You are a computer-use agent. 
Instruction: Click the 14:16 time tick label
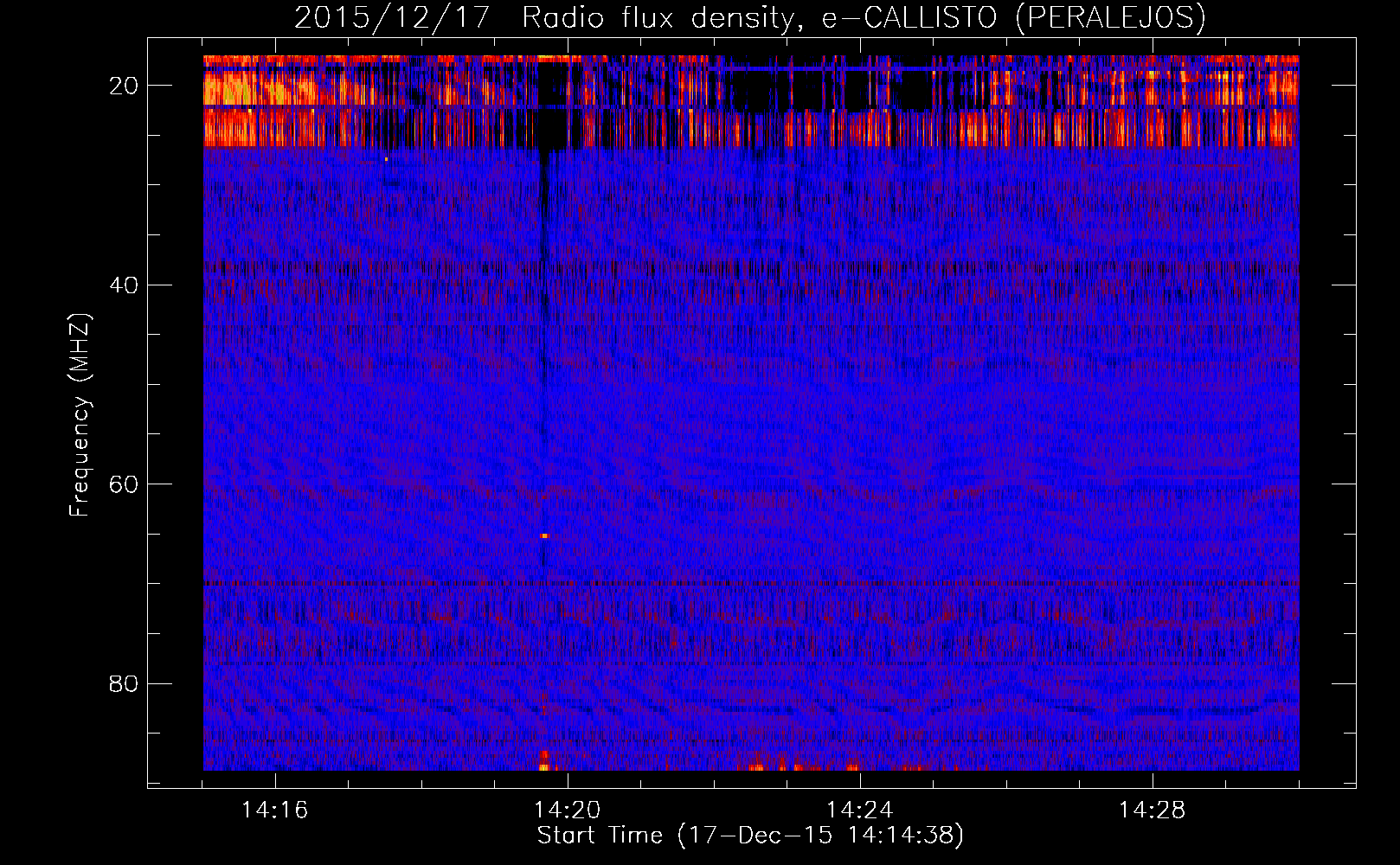[275, 811]
